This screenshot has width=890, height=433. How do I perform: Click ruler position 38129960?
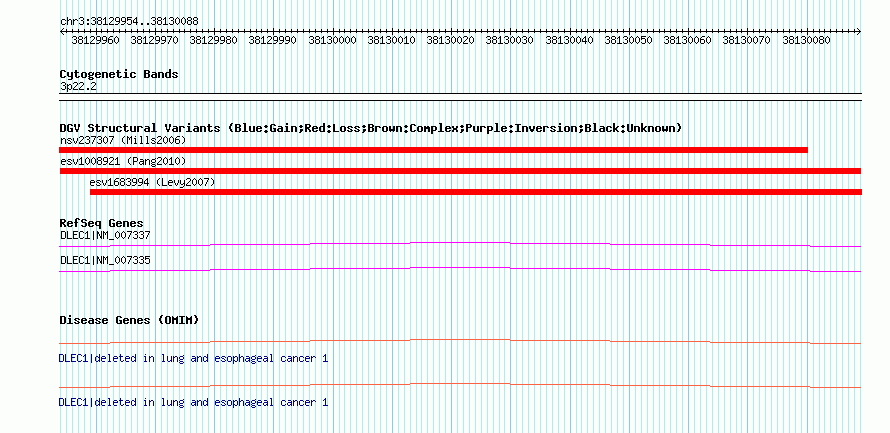(x=95, y=40)
